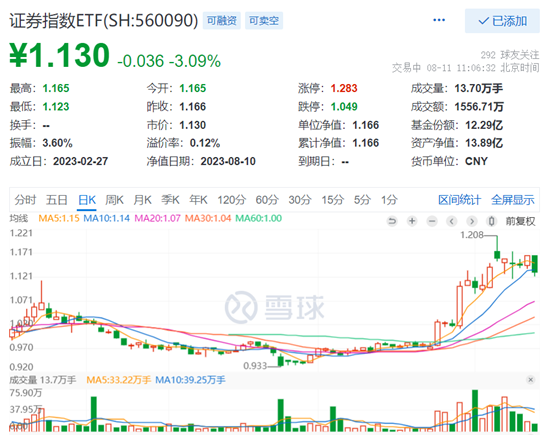Click the 资产净值 value 13.89亿
The width and height of the screenshot is (554, 435).
pyautogui.click(x=484, y=143)
